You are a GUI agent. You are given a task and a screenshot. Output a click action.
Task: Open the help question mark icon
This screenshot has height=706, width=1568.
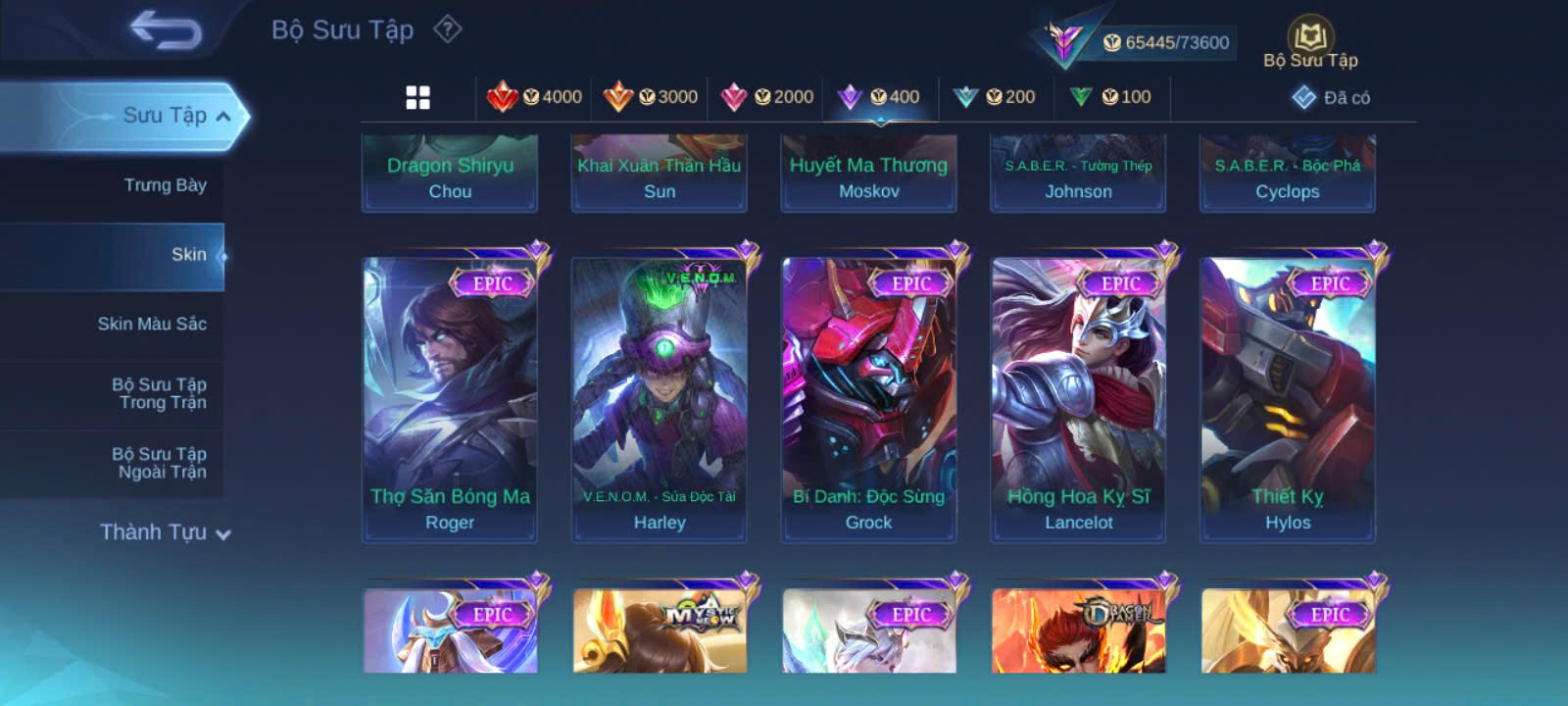448,29
